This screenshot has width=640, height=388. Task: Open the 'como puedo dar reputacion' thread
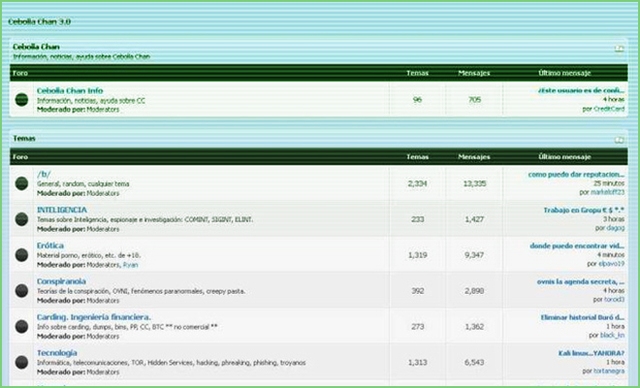[576, 174]
